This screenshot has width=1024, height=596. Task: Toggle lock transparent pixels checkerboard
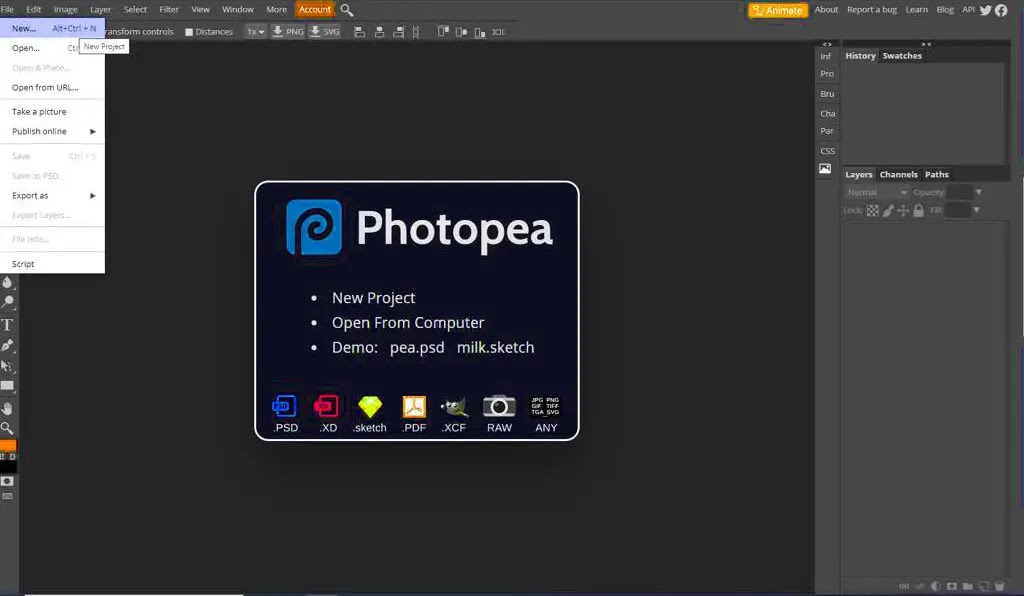pyautogui.click(x=872, y=210)
